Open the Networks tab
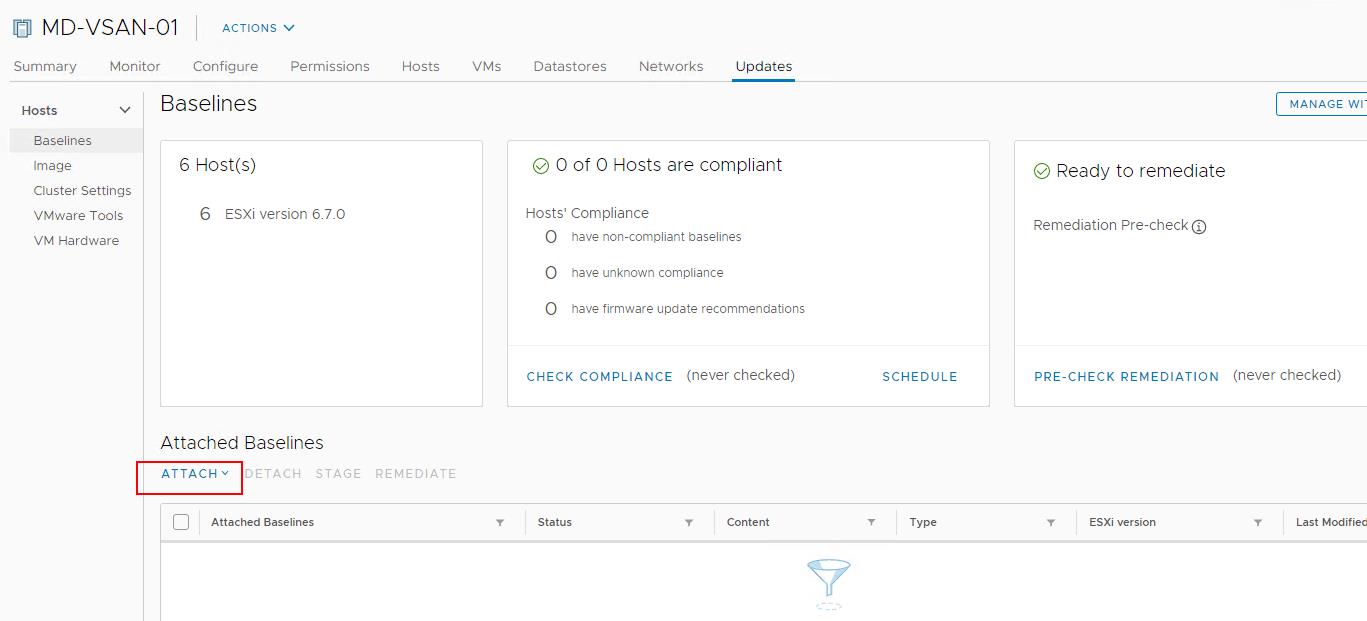The height and width of the screenshot is (621, 1367). 671,66
